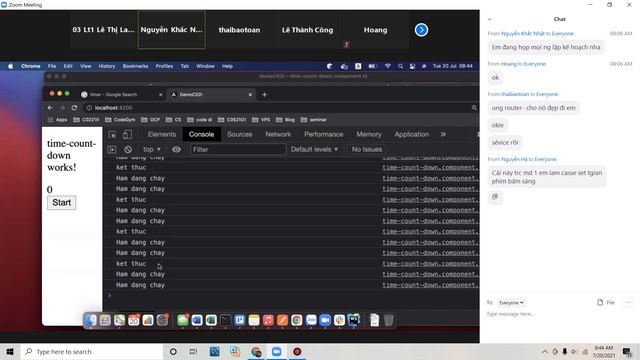Screen dimensions: 640x360
Task: Focus the console Filter field
Action: (238, 149)
